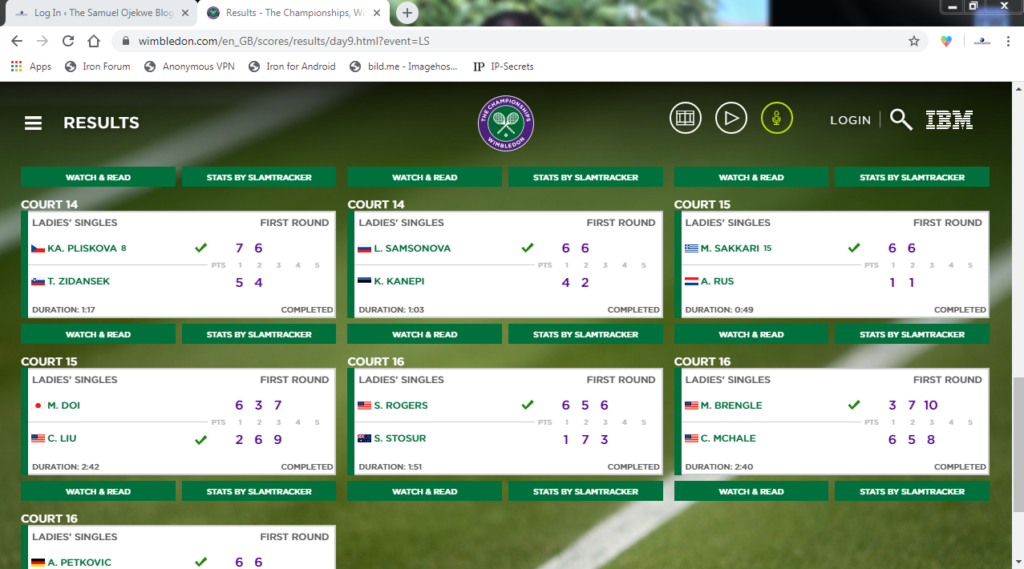Open Stats by Slamtracker under Sakkari match

point(912,334)
